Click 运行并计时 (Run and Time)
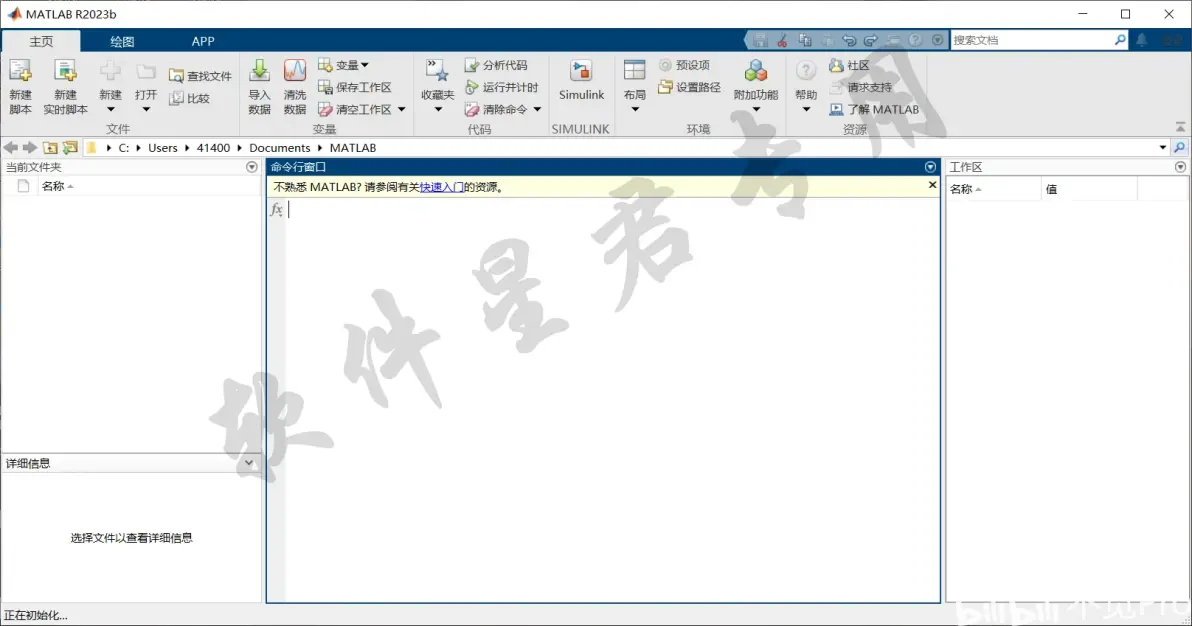 [x=501, y=87]
